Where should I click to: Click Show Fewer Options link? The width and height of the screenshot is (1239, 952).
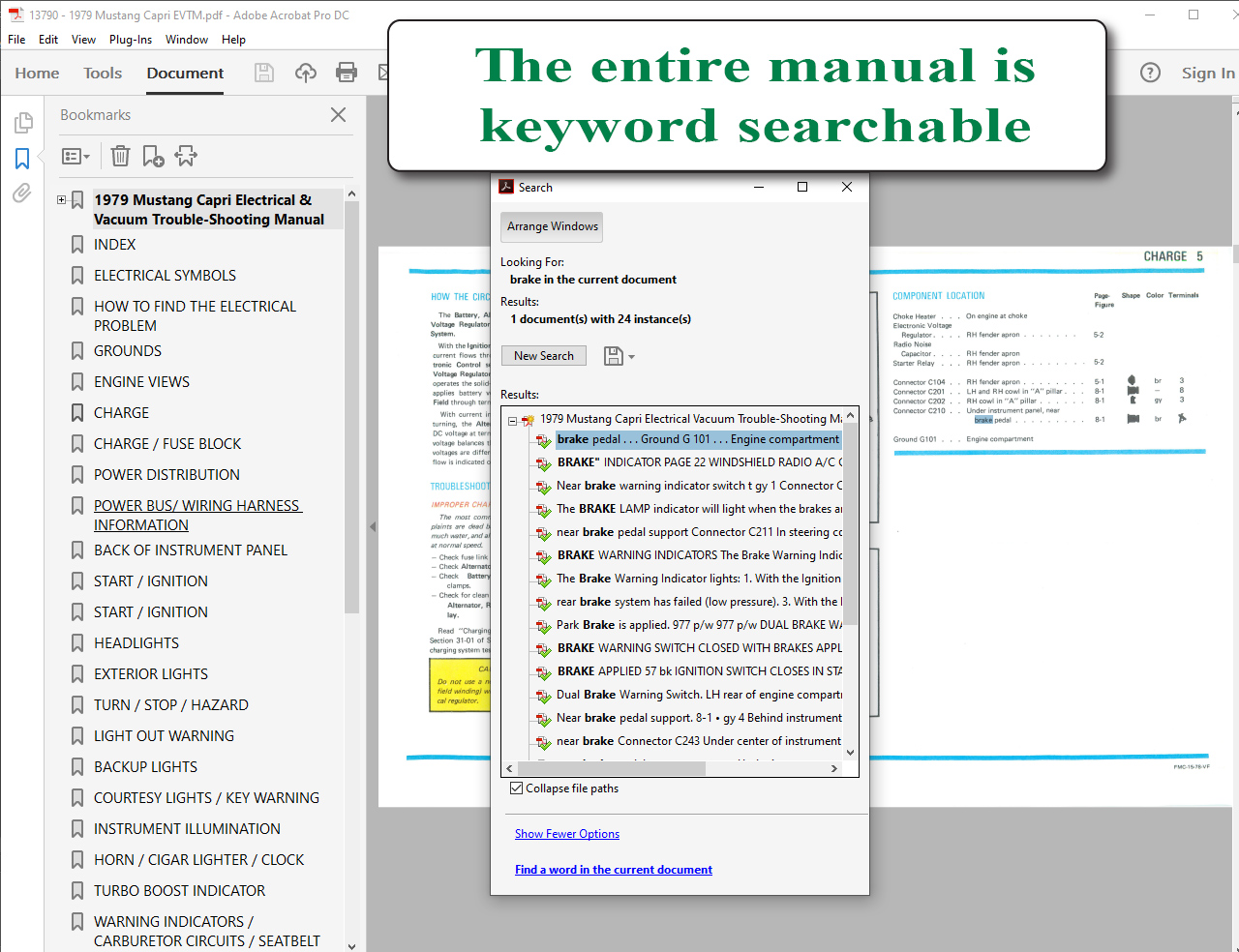567,834
